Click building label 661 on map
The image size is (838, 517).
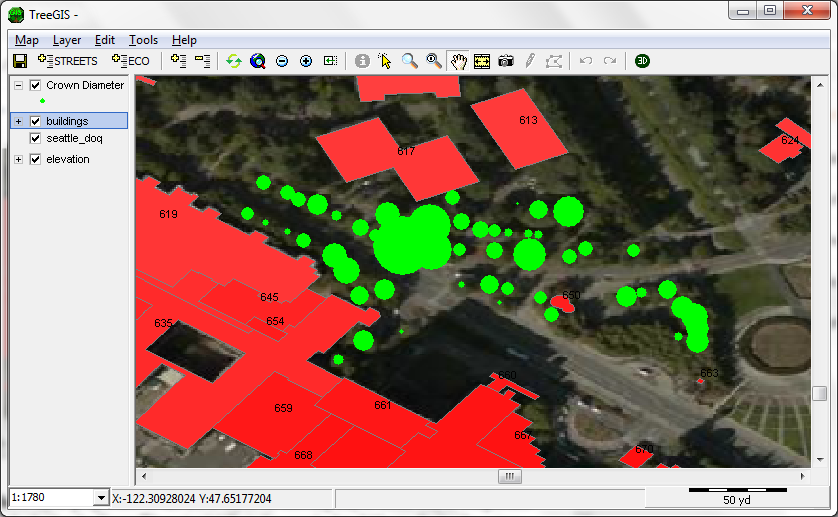tap(383, 405)
